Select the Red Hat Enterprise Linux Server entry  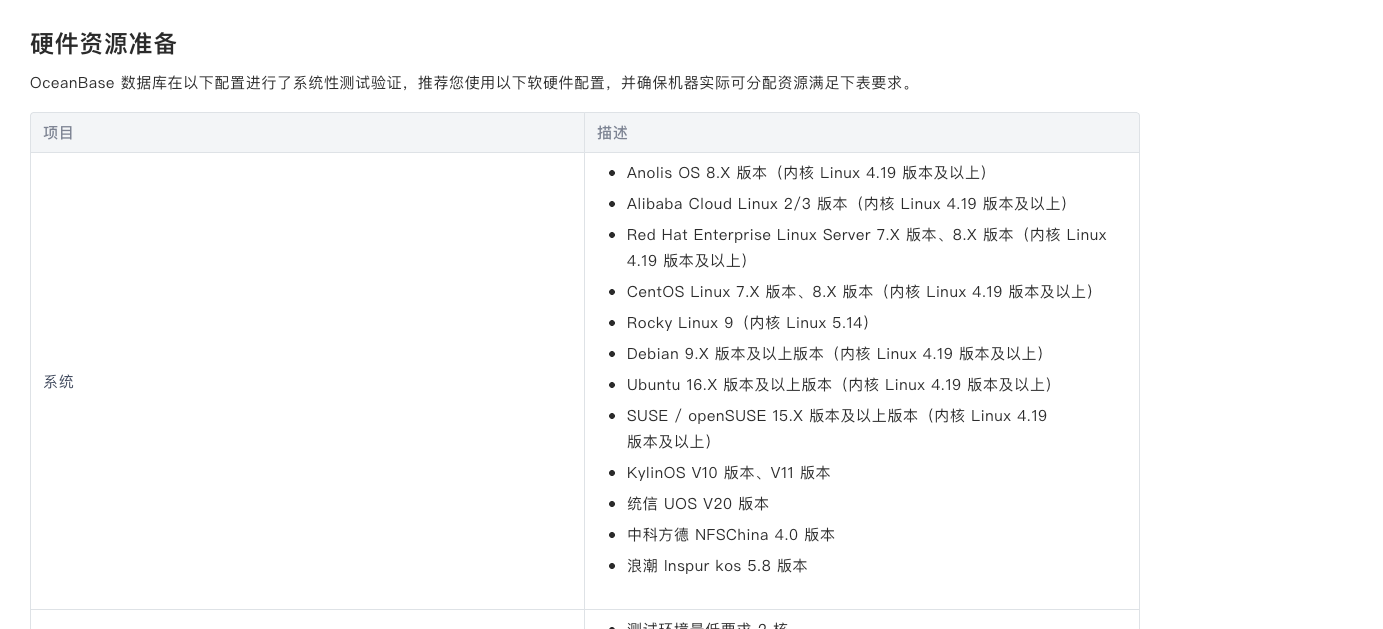click(867, 248)
